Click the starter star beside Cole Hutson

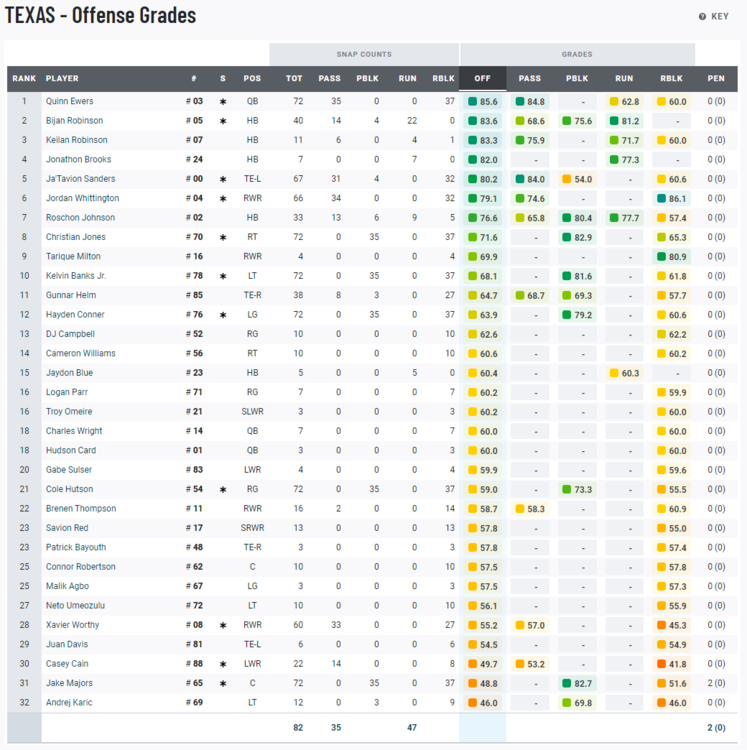223,490
